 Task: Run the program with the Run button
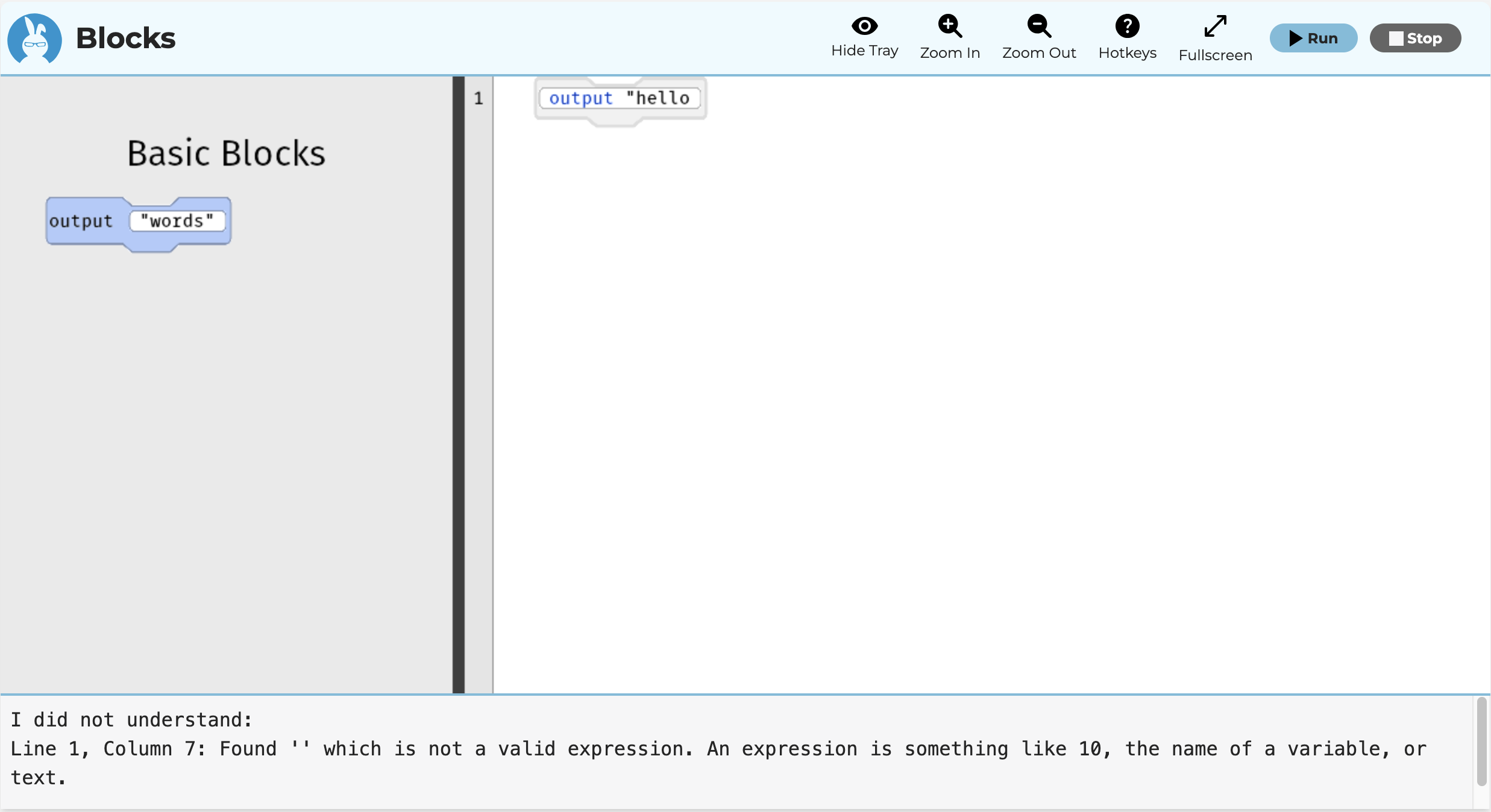1313,38
